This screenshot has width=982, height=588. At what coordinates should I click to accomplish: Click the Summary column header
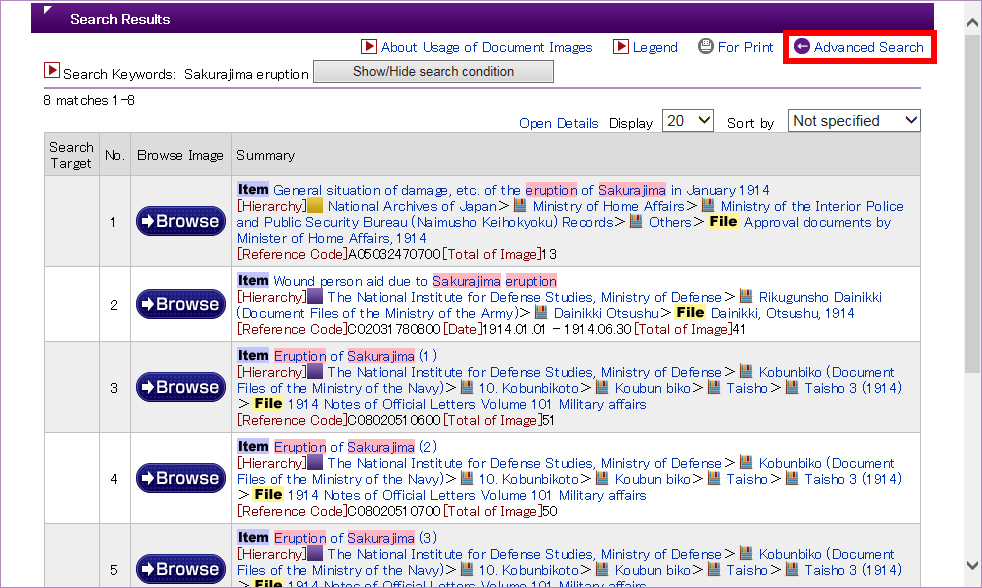266,155
